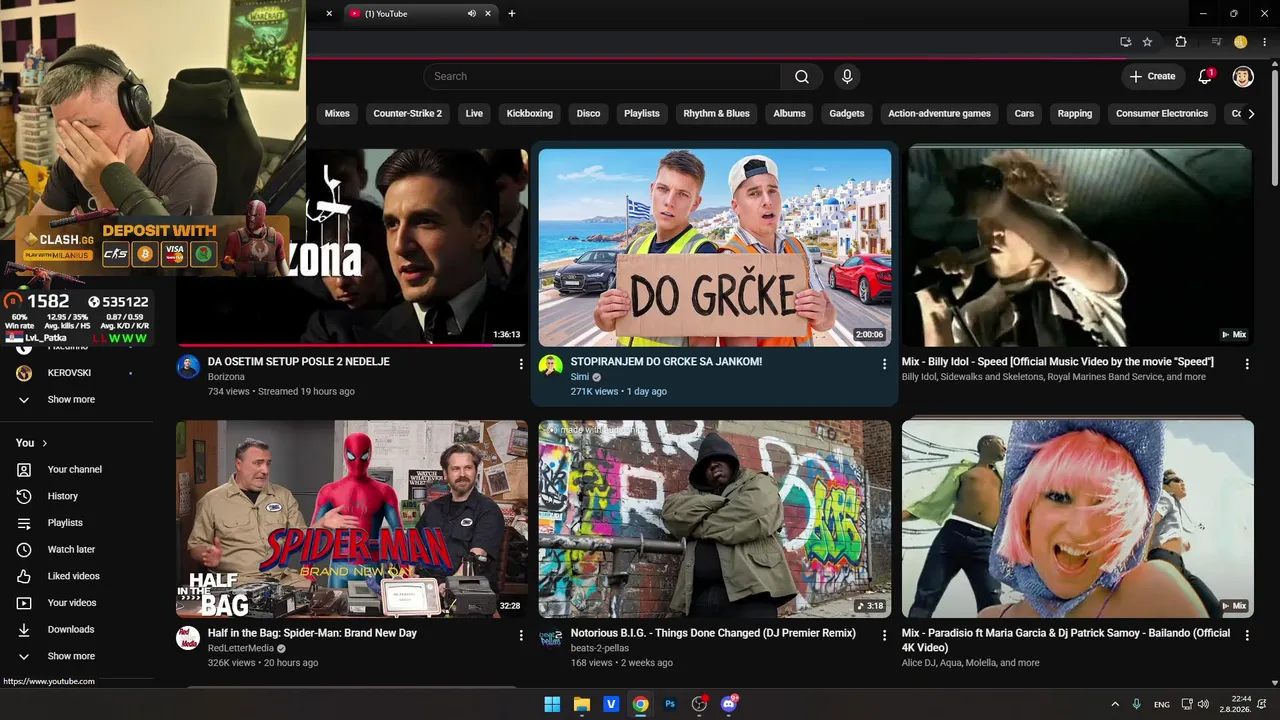The height and width of the screenshot is (720, 1280).
Task: Open the taskbar microphone indicator
Action: pyautogui.click(x=1137, y=704)
